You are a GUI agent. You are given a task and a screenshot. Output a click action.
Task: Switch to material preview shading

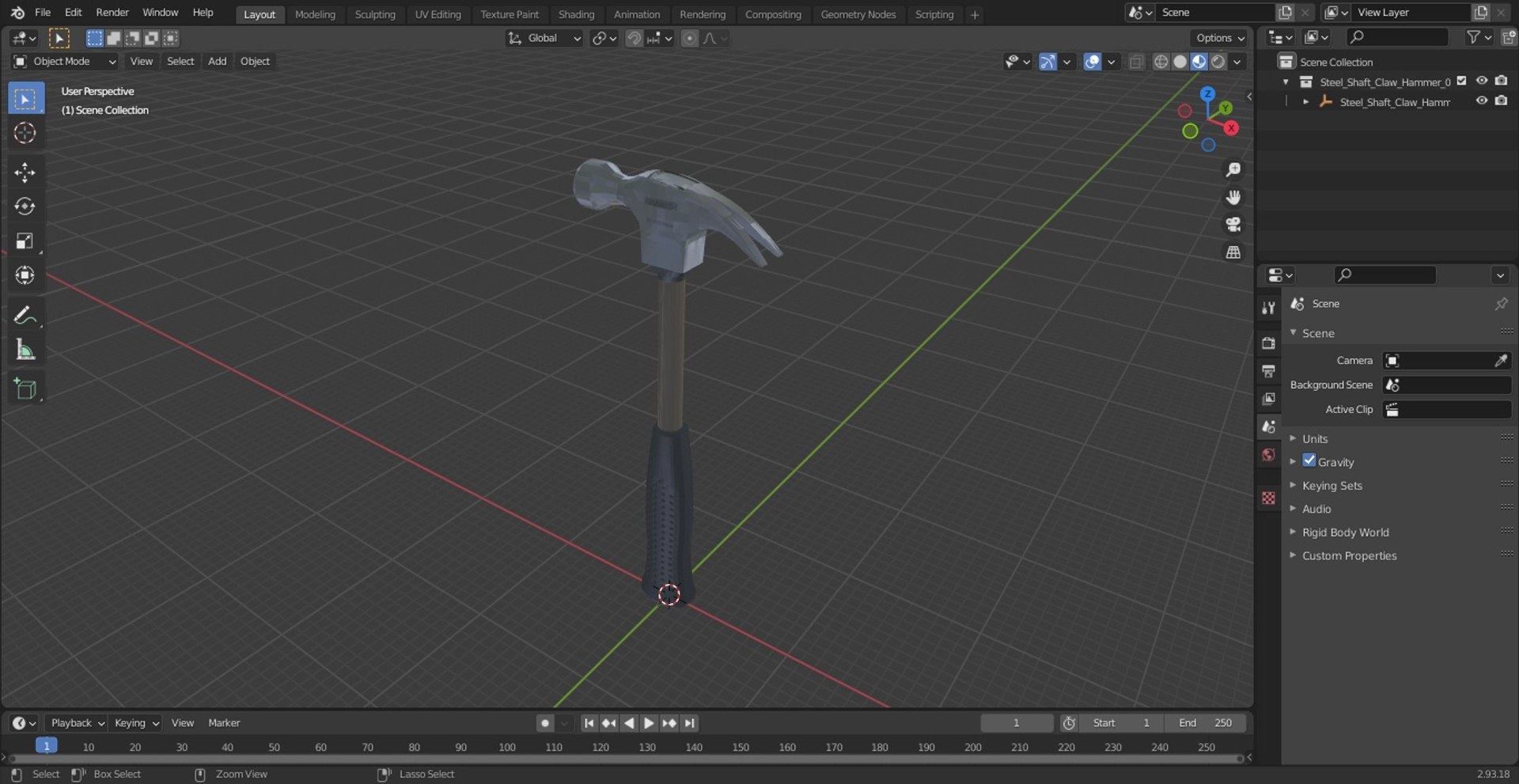click(x=1199, y=62)
